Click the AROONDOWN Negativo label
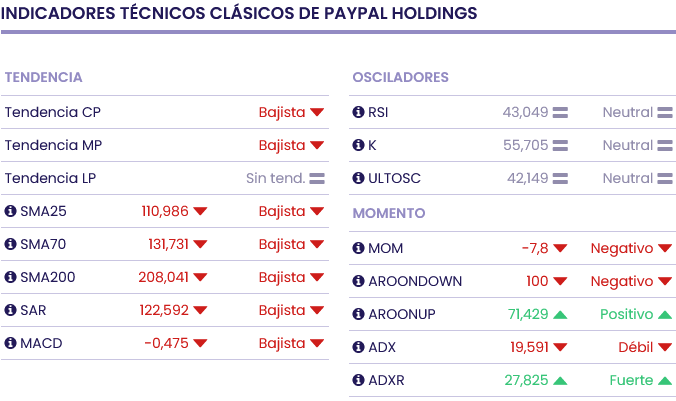The width and height of the screenshot is (676, 401). click(621, 281)
